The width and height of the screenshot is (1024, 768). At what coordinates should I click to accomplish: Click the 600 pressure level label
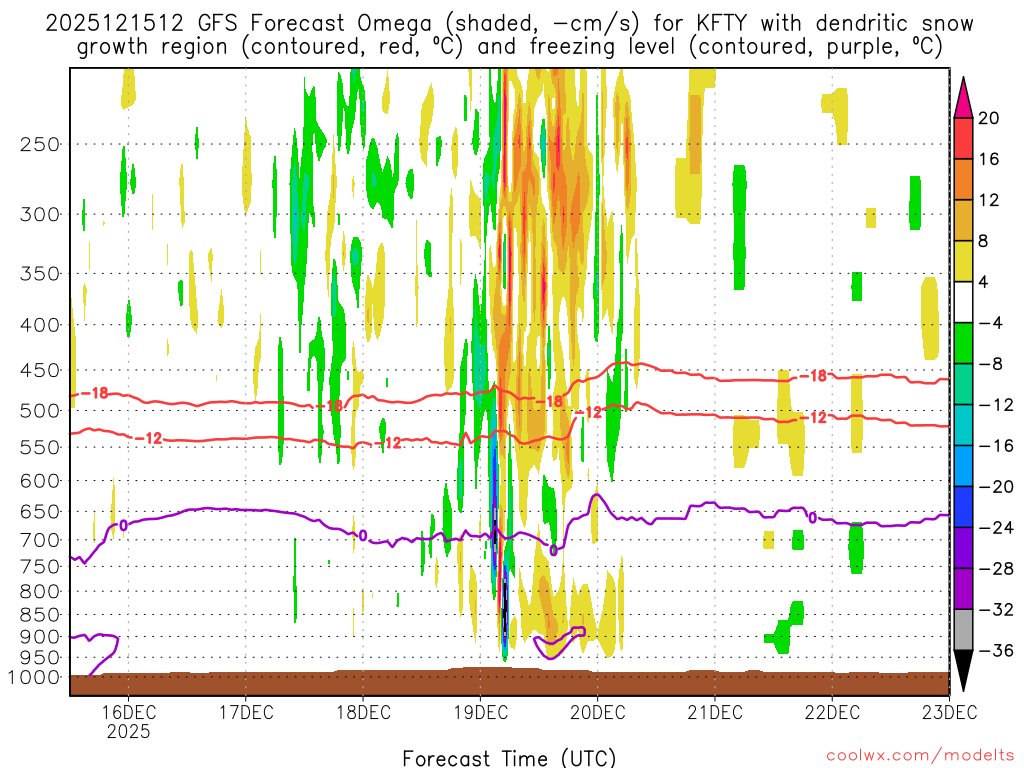click(40, 481)
